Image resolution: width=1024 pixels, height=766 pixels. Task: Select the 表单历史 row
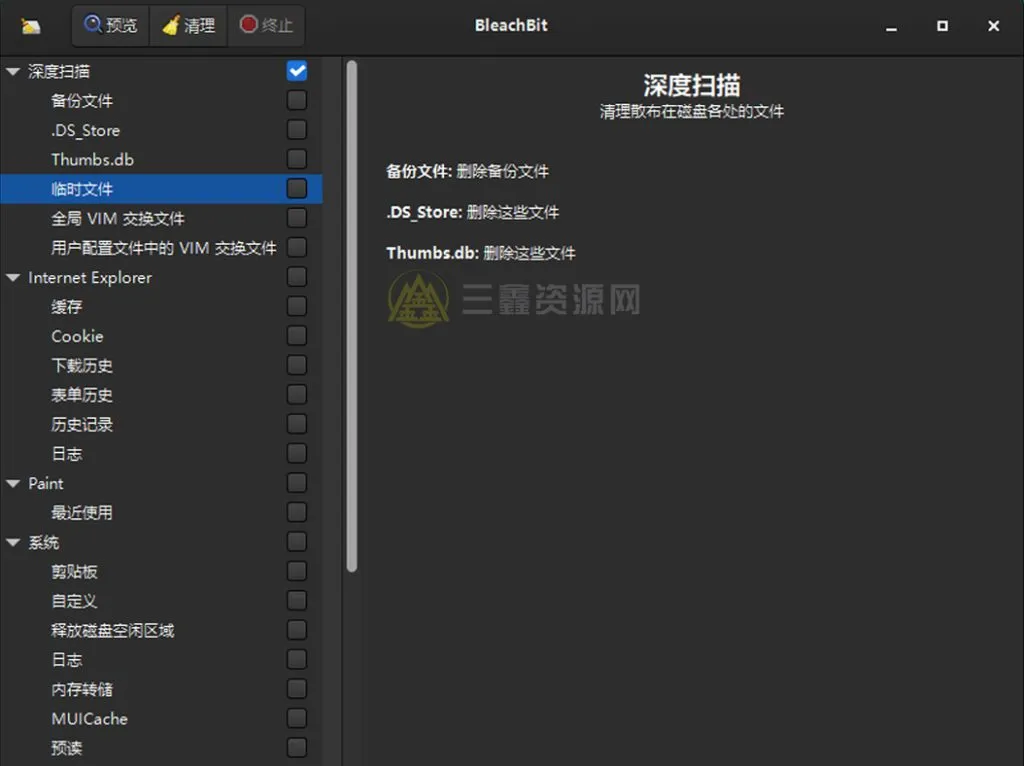161,394
